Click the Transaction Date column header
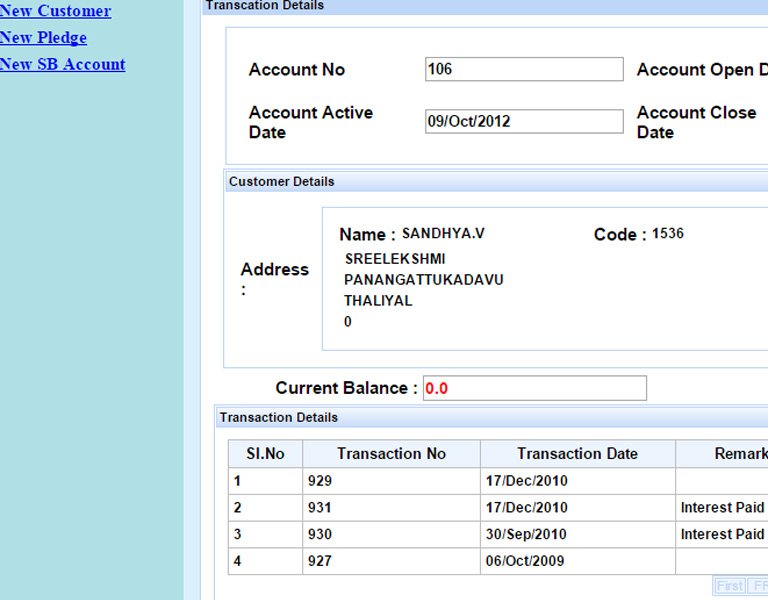 tap(577, 454)
